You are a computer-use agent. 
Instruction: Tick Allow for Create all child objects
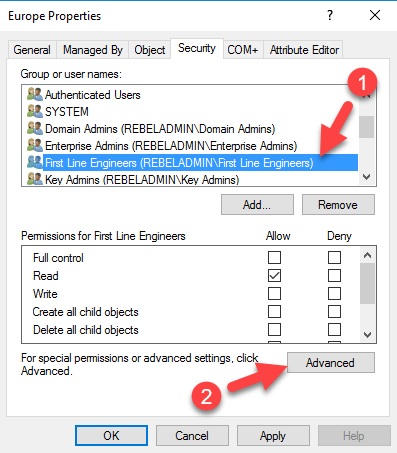pyautogui.click(x=274, y=312)
